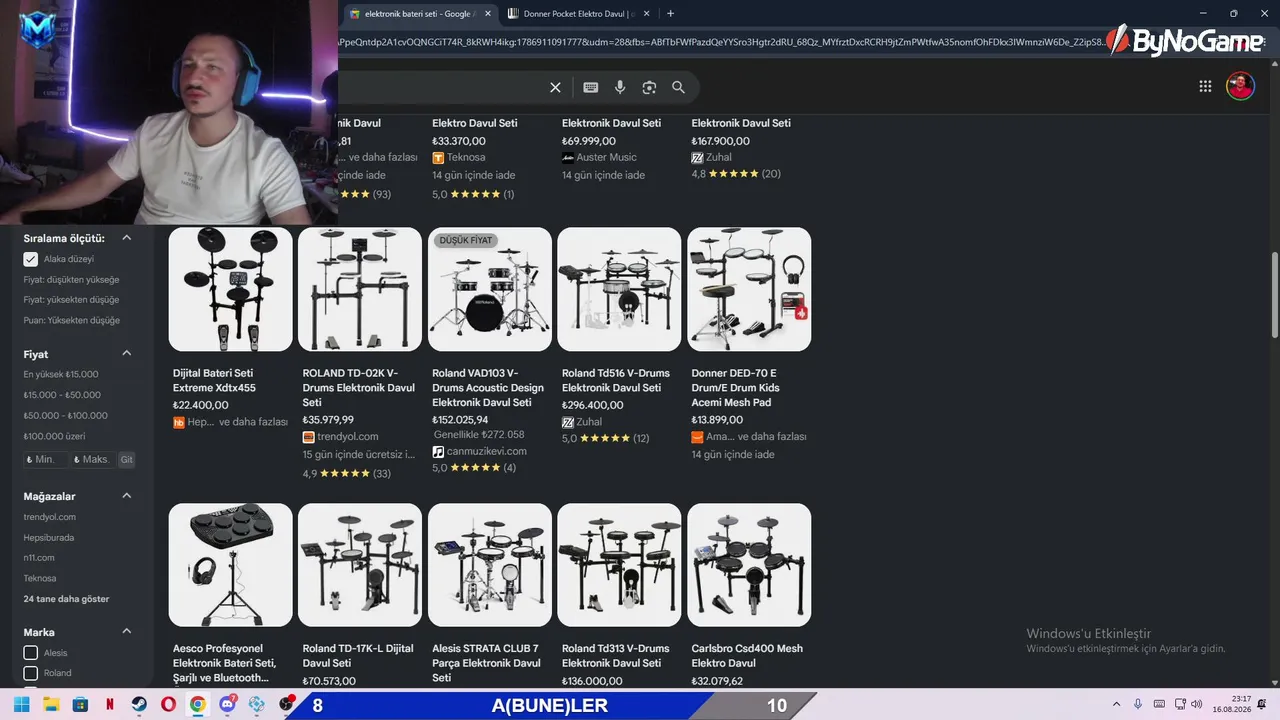Open Steam from the taskbar
The height and width of the screenshot is (720, 1280).
click(139, 705)
